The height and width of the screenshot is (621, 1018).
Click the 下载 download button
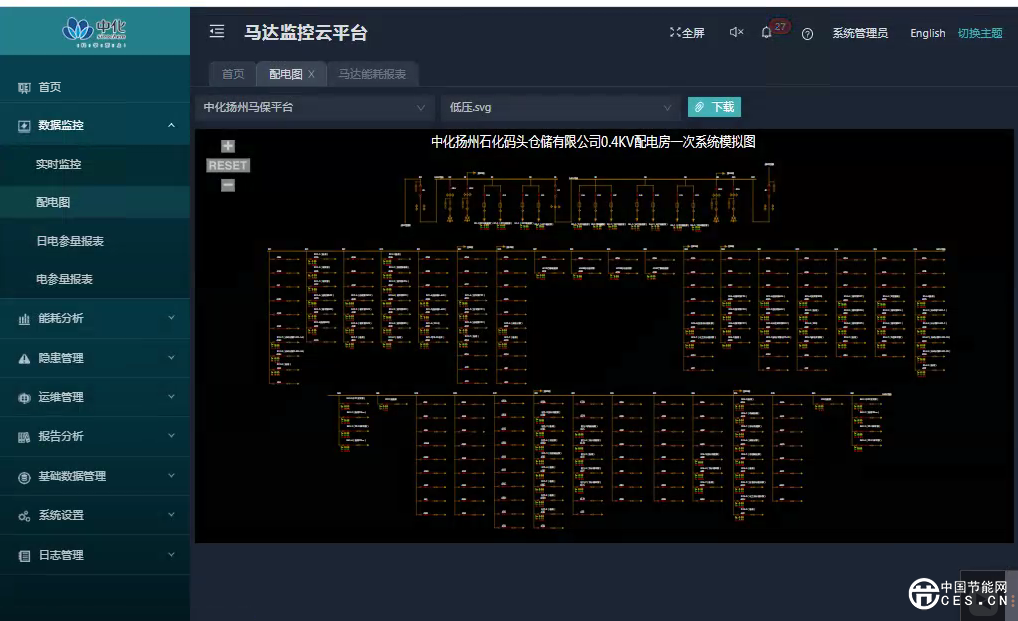[x=714, y=107]
